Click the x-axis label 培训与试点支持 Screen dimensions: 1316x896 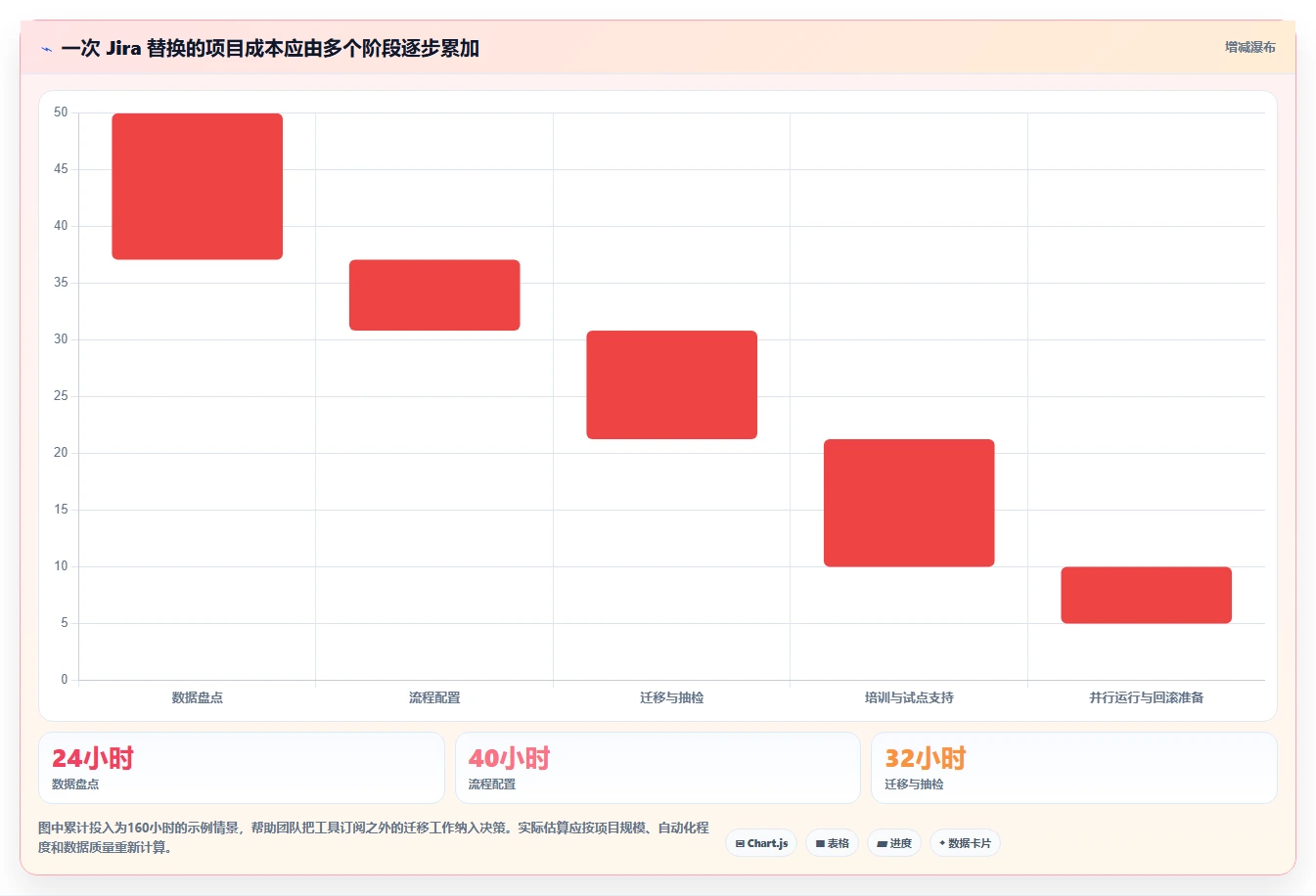909,697
